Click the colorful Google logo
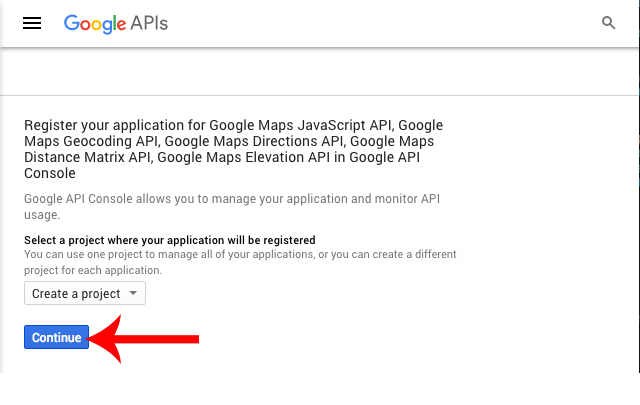The height and width of the screenshot is (405, 640). [95, 24]
